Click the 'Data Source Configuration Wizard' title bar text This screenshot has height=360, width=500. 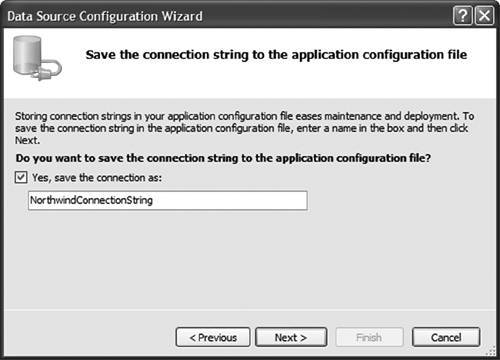tap(105, 16)
